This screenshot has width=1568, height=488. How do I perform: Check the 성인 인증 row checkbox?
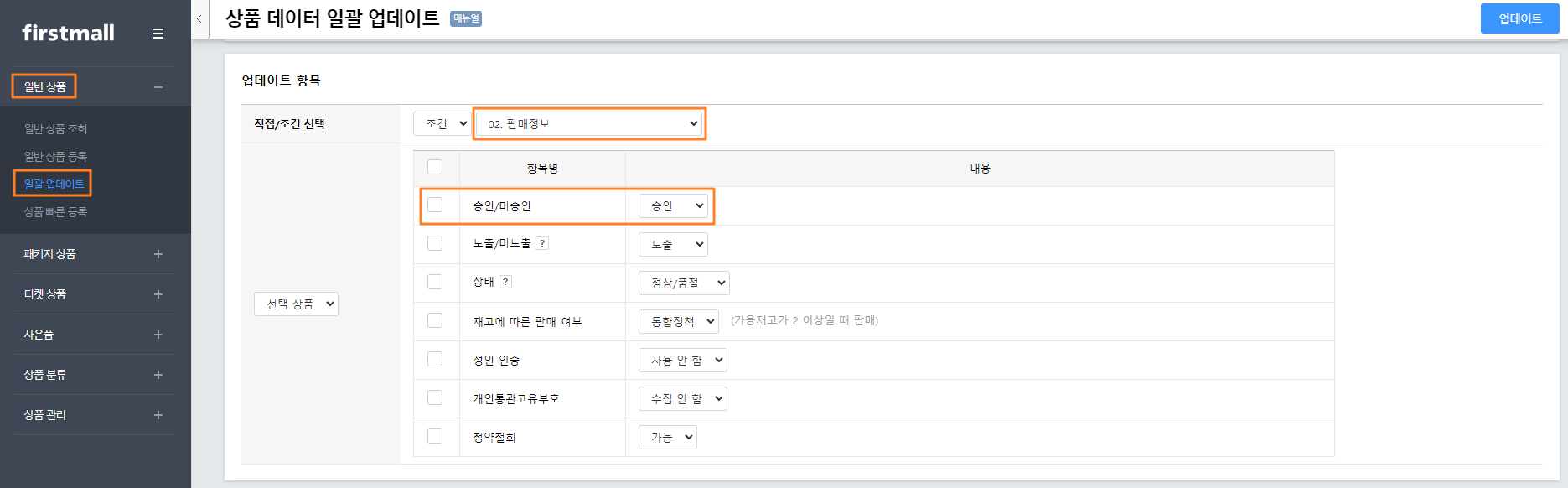pyautogui.click(x=435, y=359)
